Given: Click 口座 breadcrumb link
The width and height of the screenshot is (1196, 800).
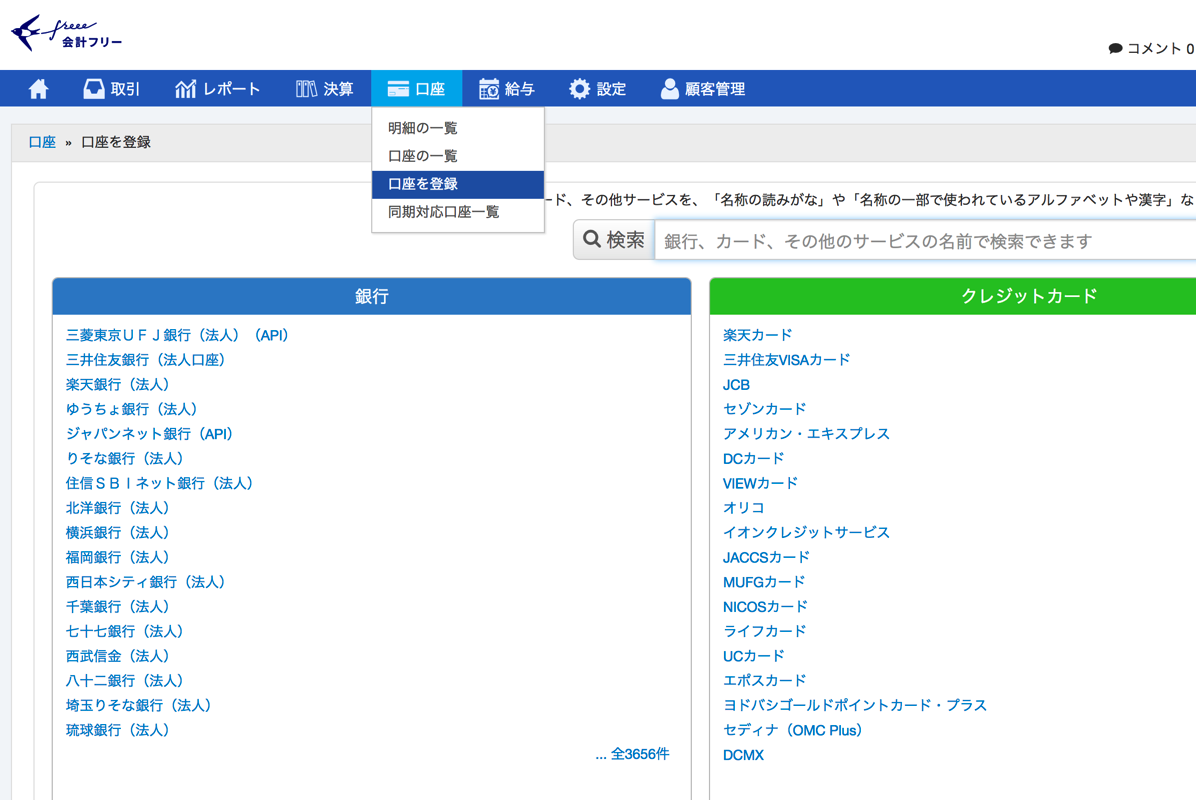Looking at the screenshot, I should [42, 142].
